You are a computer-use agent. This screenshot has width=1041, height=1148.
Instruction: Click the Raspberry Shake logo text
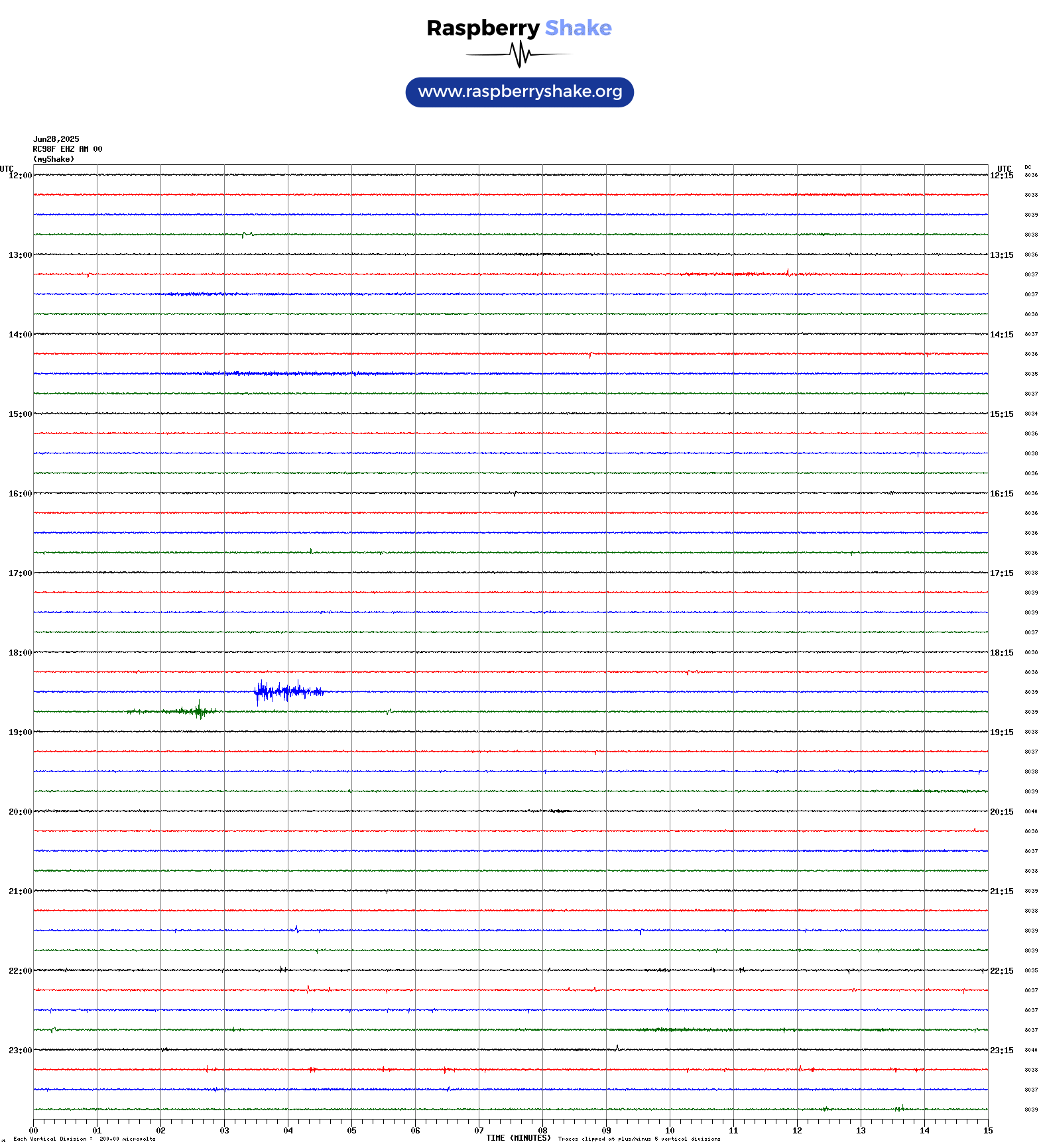(x=519, y=28)
